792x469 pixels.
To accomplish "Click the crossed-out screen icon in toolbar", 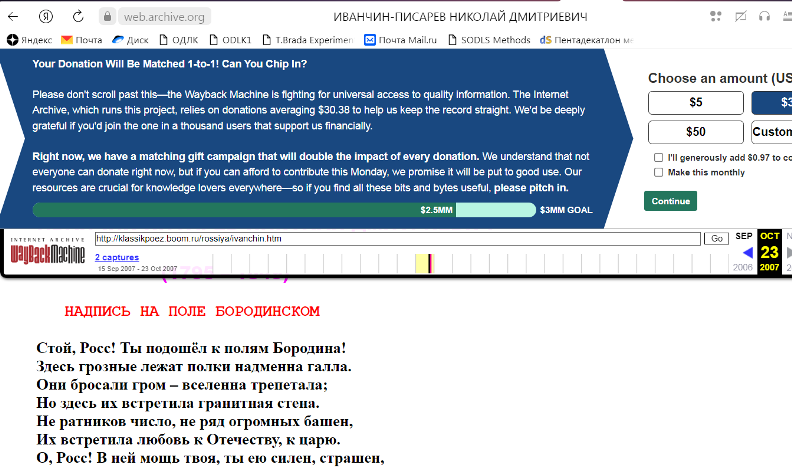I will tap(740, 16).
